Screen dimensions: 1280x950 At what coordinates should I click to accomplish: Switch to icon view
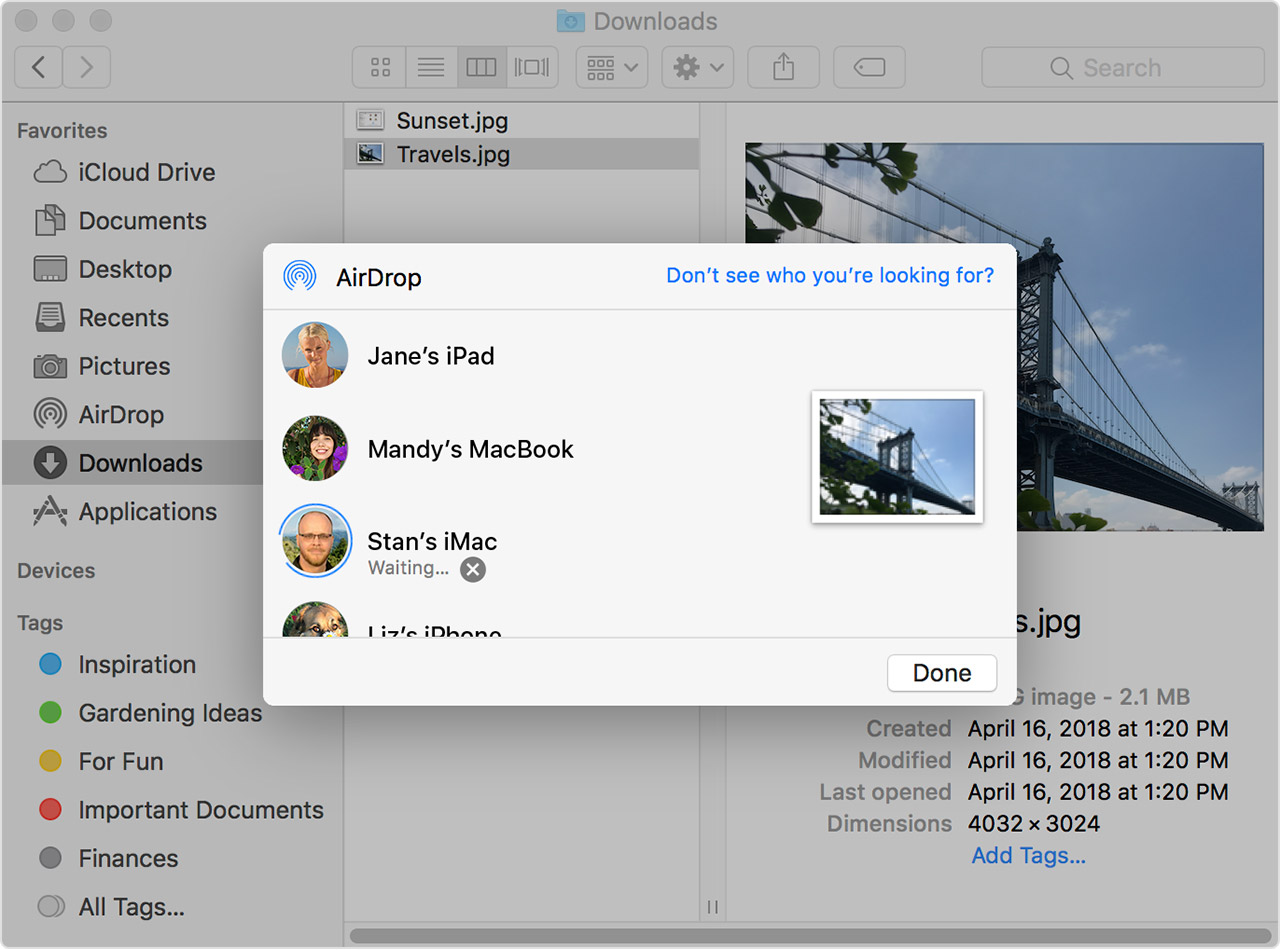[379, 67]
